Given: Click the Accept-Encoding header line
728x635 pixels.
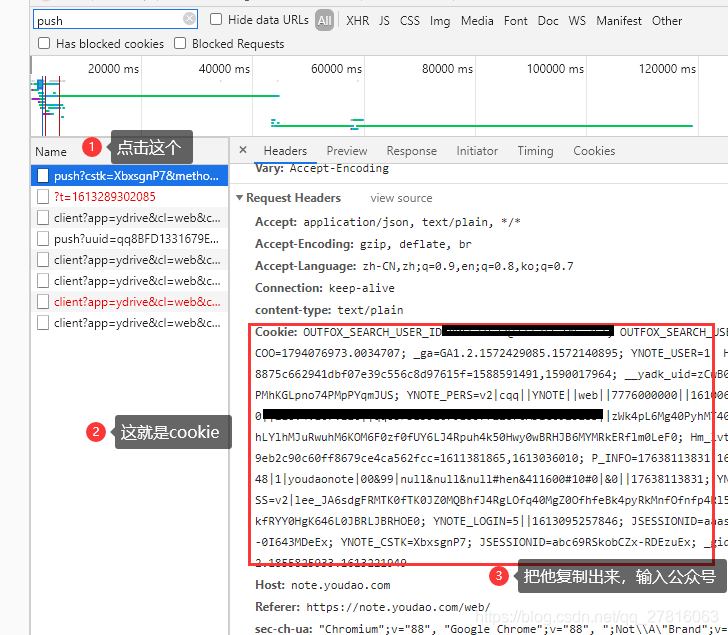Looking at the screenshot, I should pos(363,244).
